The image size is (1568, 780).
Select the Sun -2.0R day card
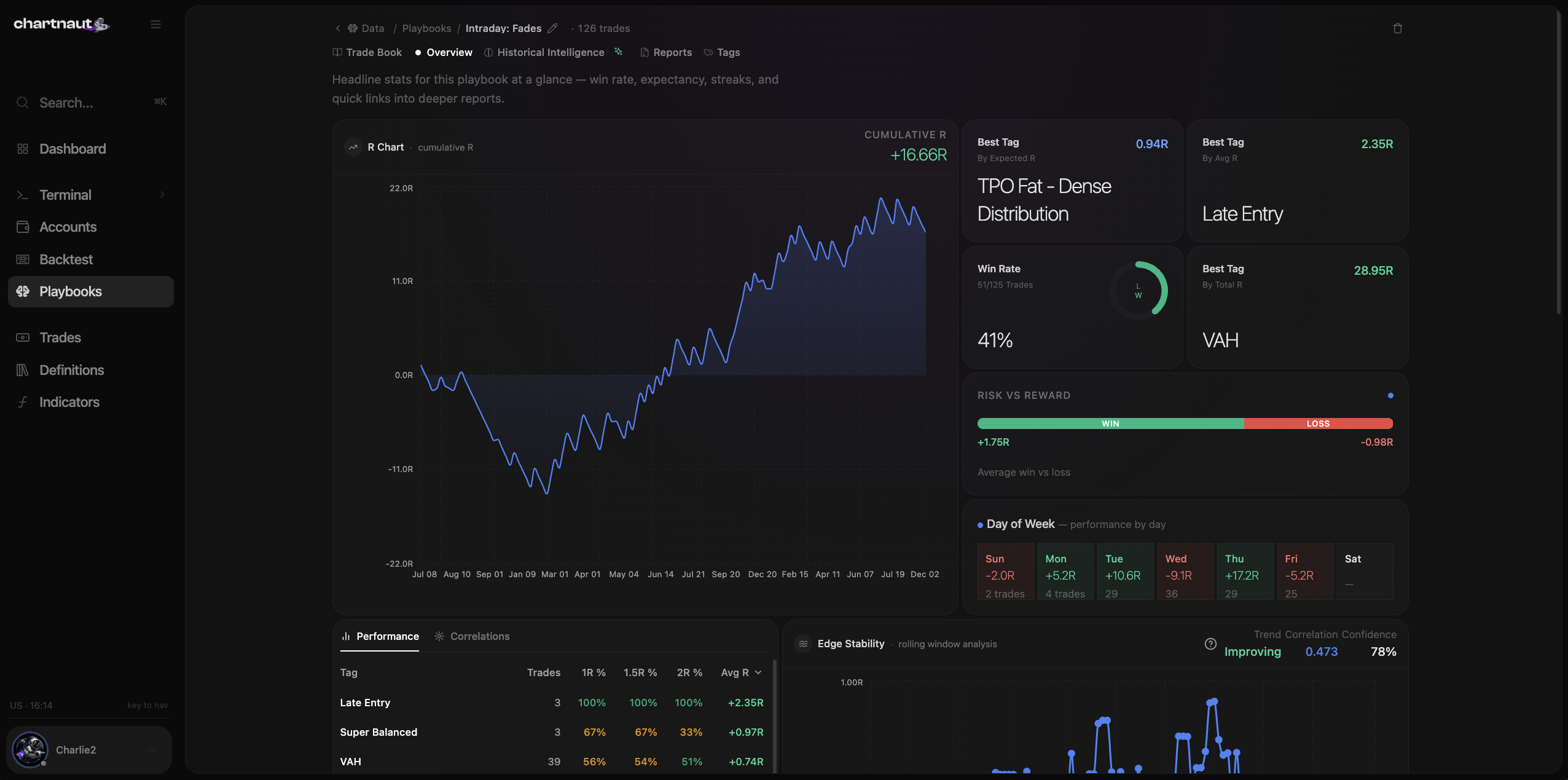[x=1005, y=572]
